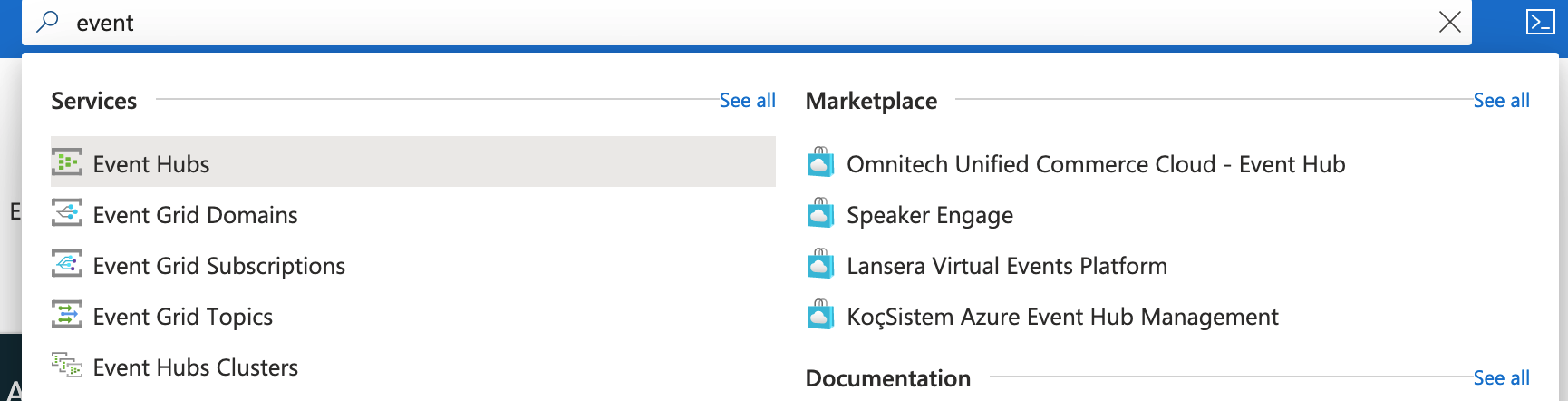Click the Speaker Engage marketplace bag icon
Viewport: 1568px width, 401px height.
click(x=820, y=214)
